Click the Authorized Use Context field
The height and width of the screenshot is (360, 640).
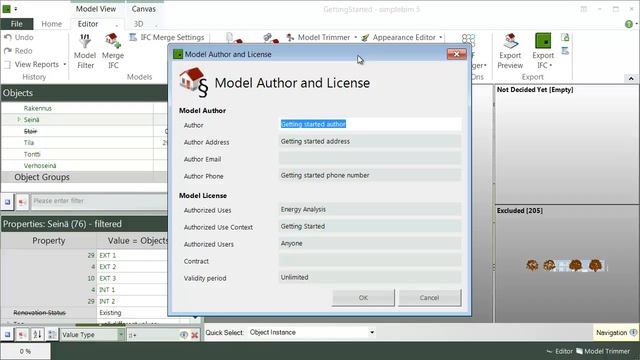(x=370, y=226)
